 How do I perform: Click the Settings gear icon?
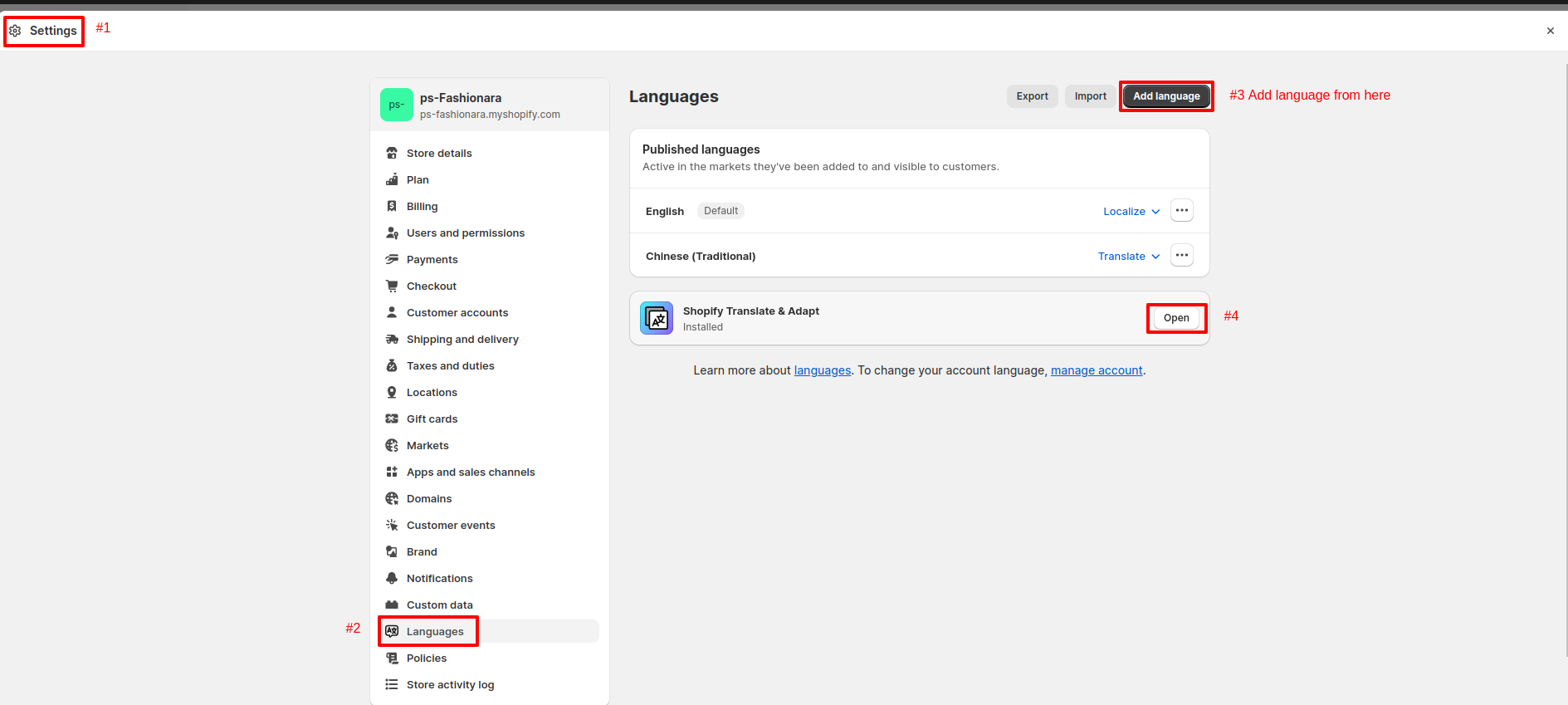pos(15,31)
